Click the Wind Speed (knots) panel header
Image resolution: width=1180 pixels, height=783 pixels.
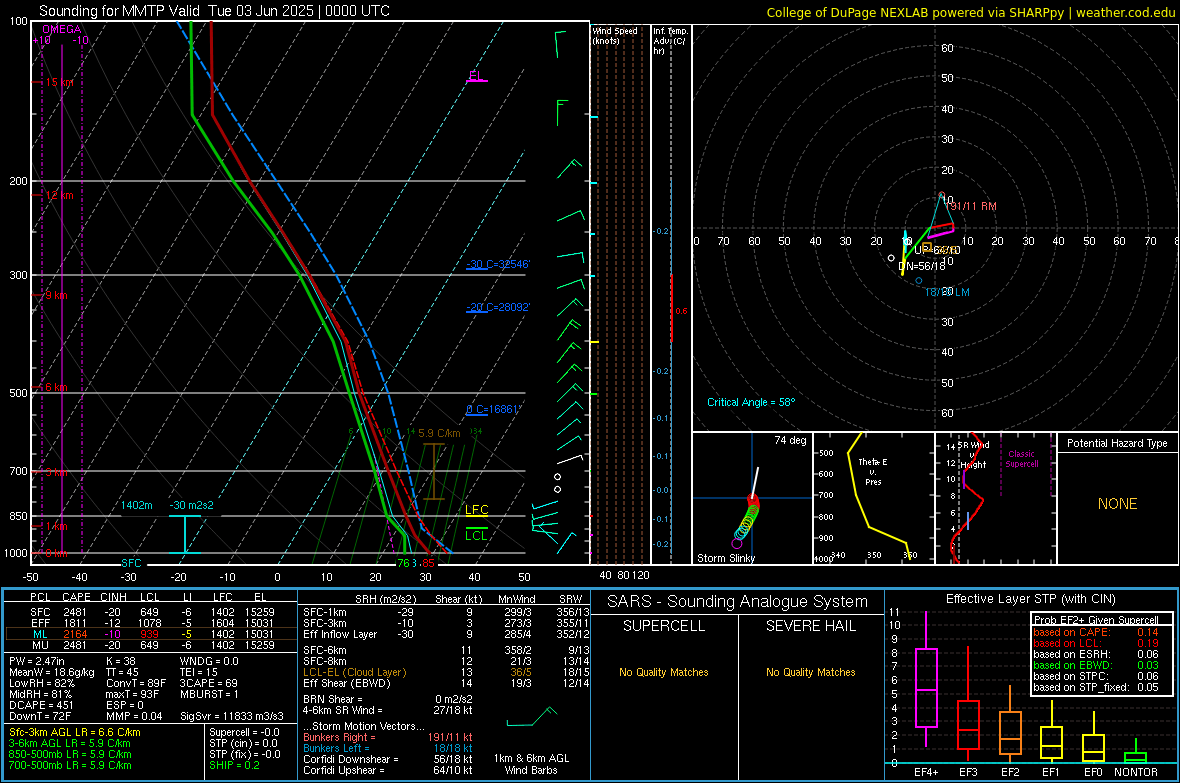pyautogui.click(x=615, y=35)
